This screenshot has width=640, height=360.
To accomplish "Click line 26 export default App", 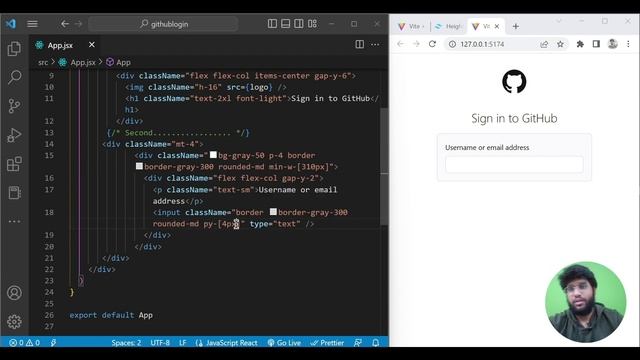I will [x=111, y=315].
